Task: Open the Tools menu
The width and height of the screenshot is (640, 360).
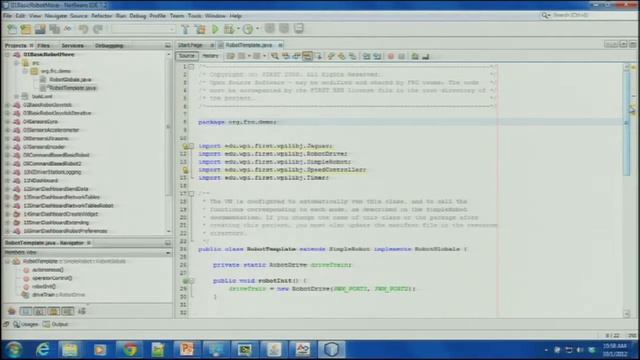Action: point(195,16)
